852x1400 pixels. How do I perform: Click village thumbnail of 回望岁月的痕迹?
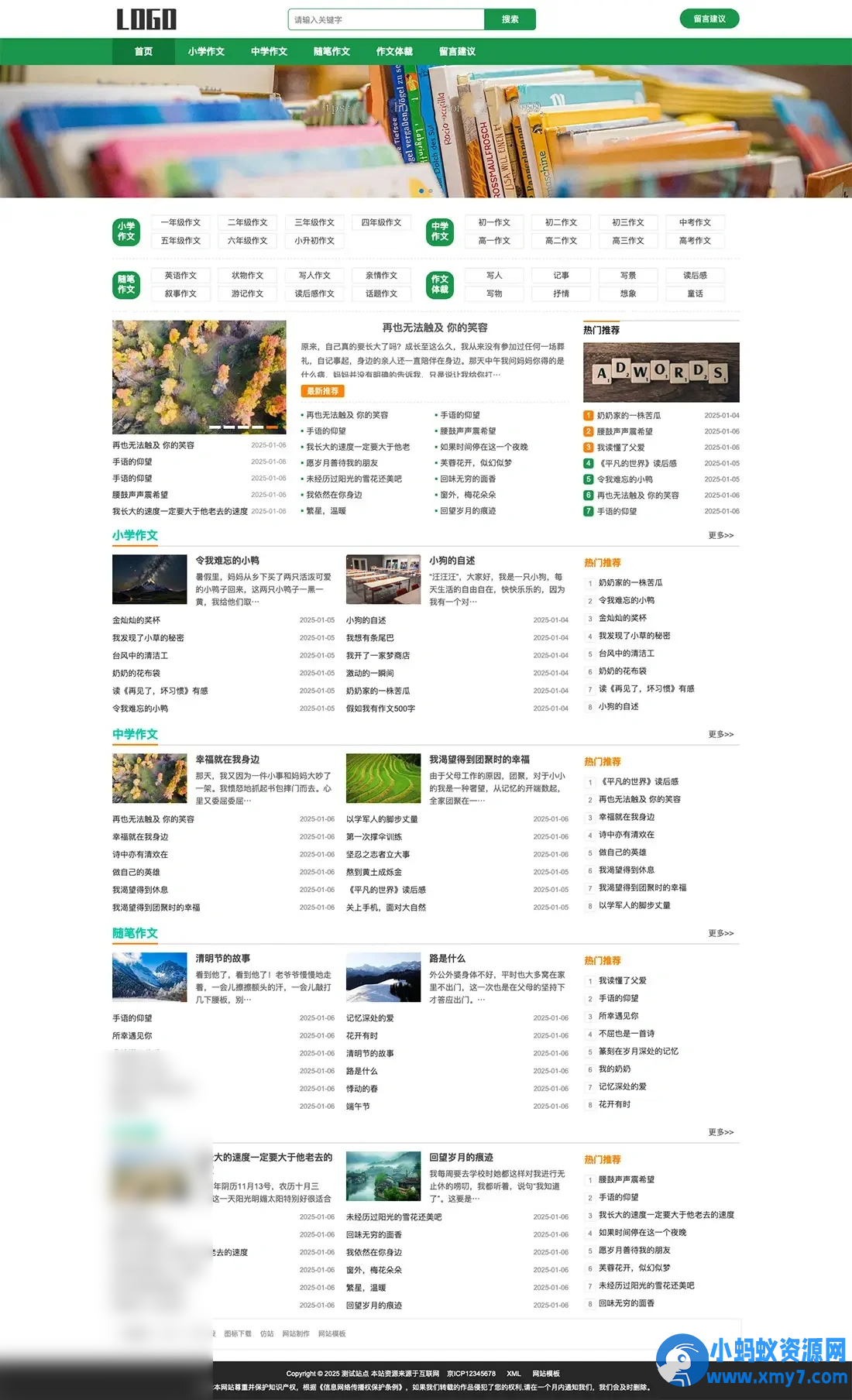[x=383, y=1176]
